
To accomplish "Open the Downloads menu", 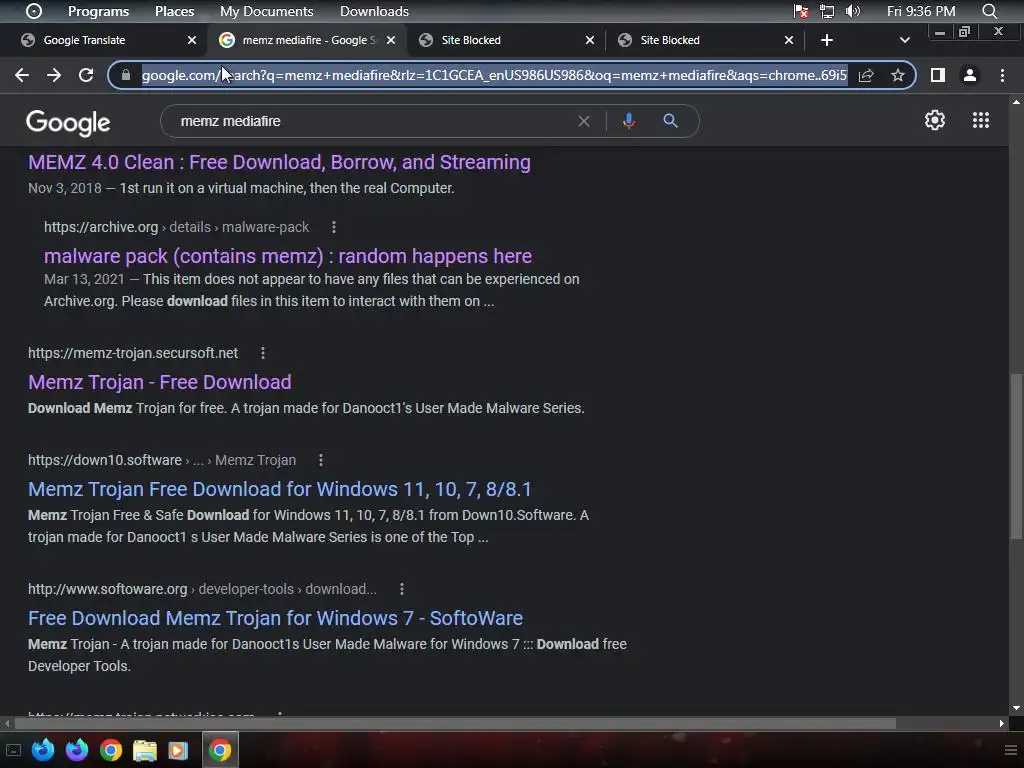I will [374, 11].
